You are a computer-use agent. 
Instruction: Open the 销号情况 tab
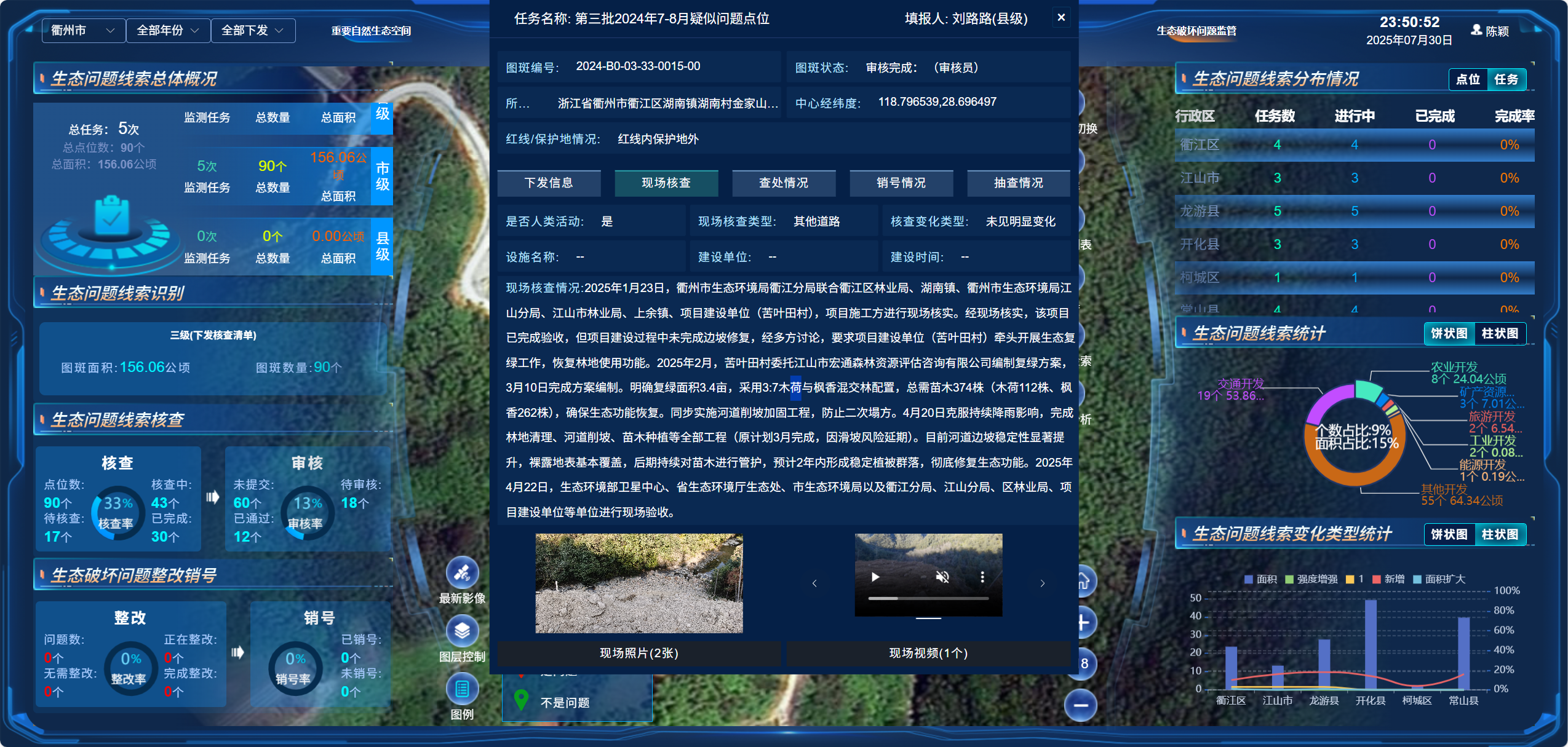click(x=901, y=183)
